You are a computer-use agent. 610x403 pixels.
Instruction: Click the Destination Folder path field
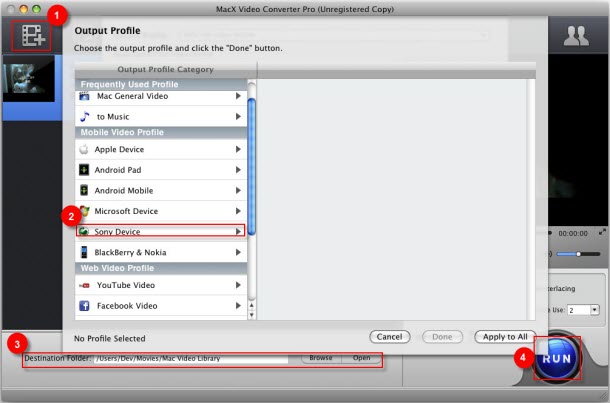(x=191, y=359)
